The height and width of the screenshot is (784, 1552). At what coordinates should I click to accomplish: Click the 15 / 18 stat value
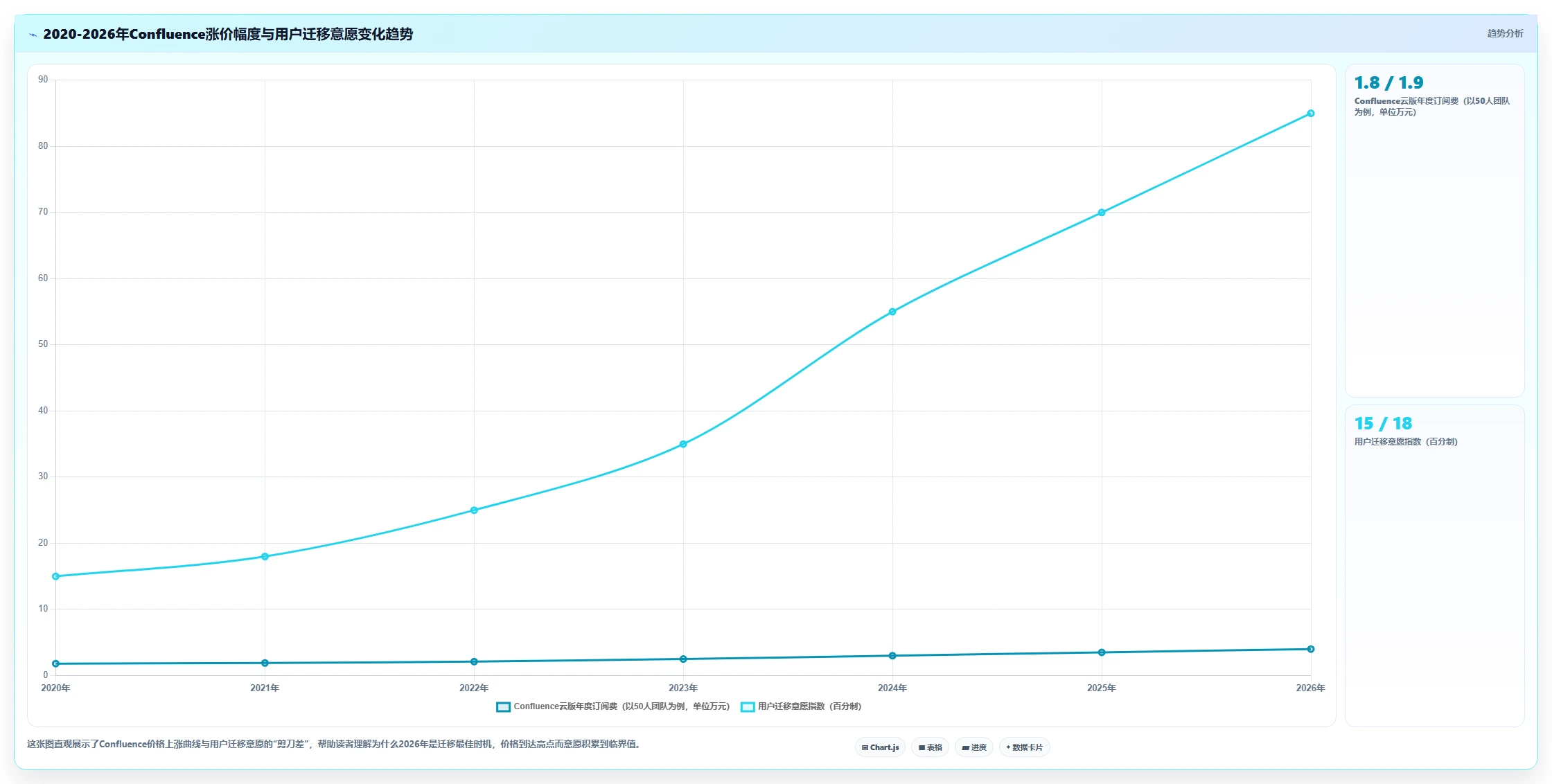tap(1383, 423)
